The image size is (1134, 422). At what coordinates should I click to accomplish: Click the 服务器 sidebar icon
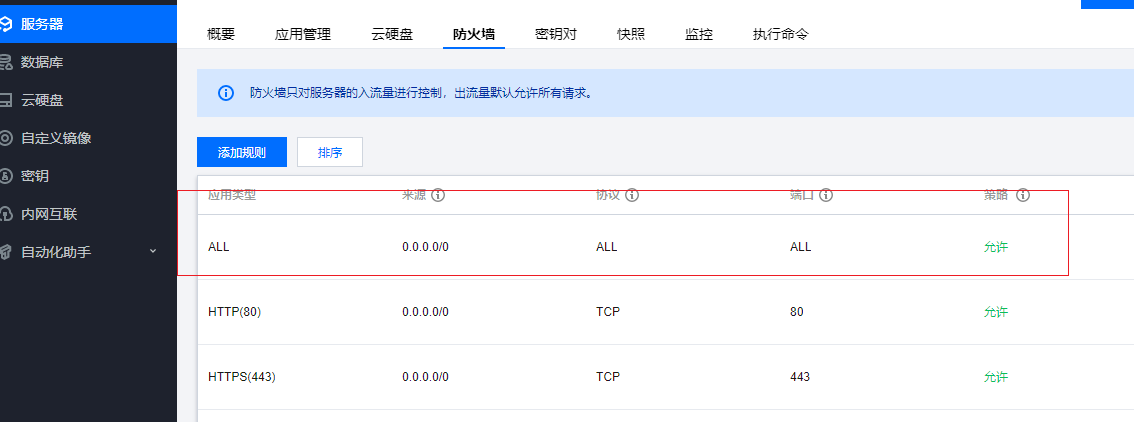pyautogui.click(x=6, y=25)
